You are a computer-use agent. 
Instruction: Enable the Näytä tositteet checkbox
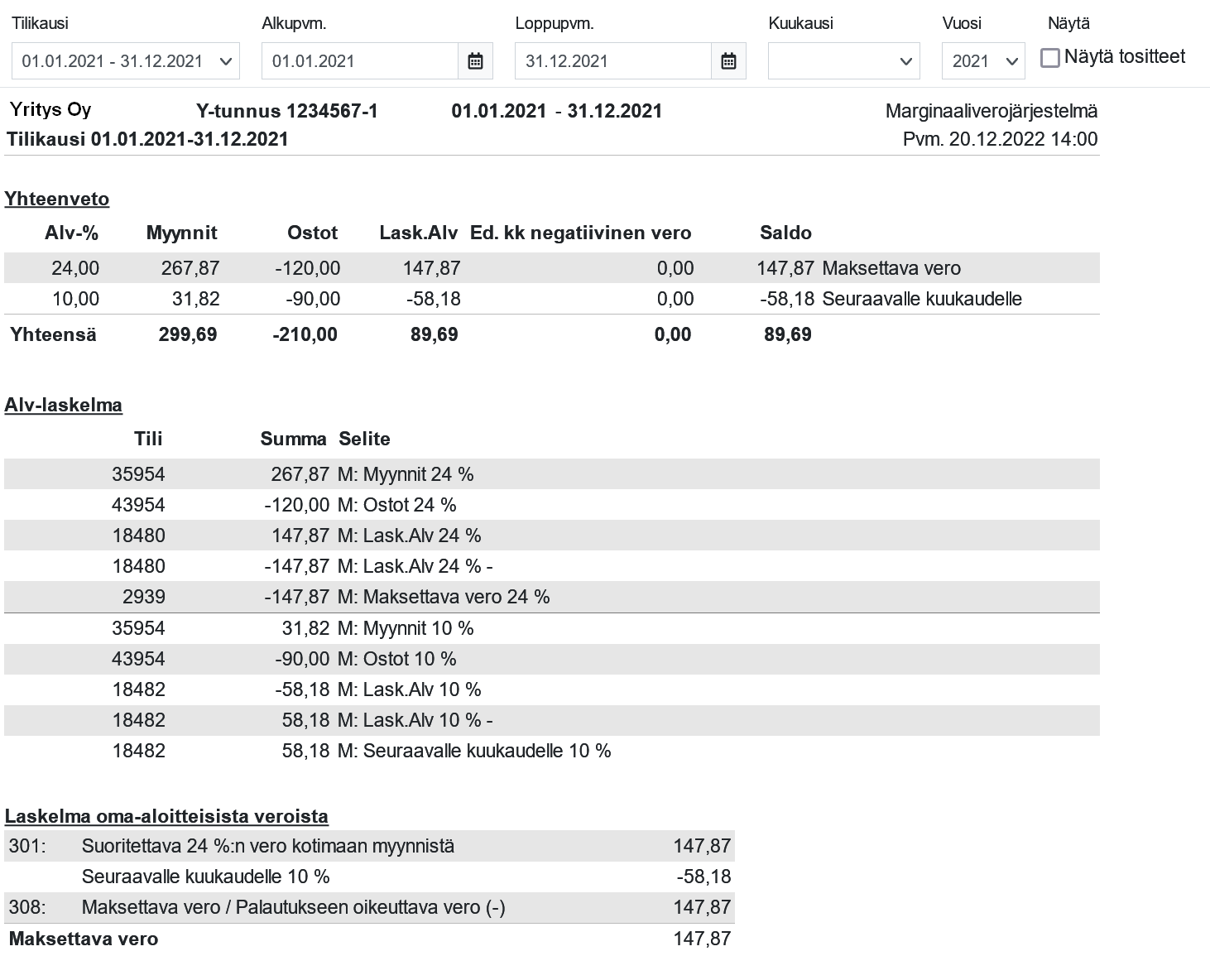(x=1049, y=58)
